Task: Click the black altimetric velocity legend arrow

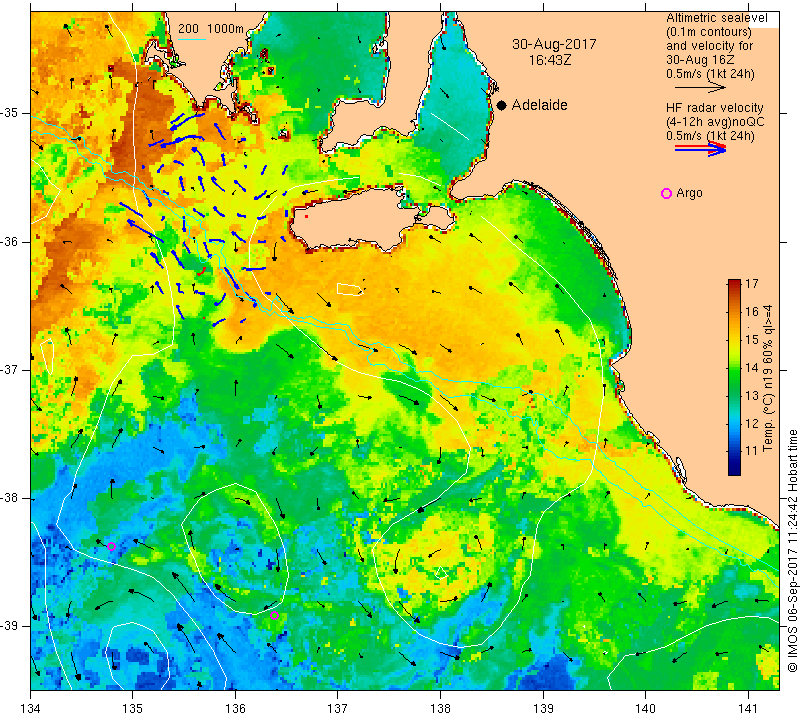Action: pos(701,87)
